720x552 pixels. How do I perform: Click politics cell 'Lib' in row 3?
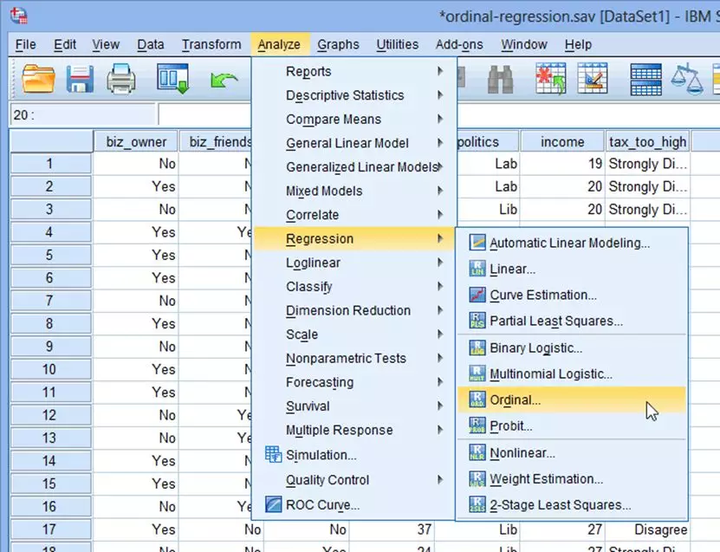pos(488,209)
